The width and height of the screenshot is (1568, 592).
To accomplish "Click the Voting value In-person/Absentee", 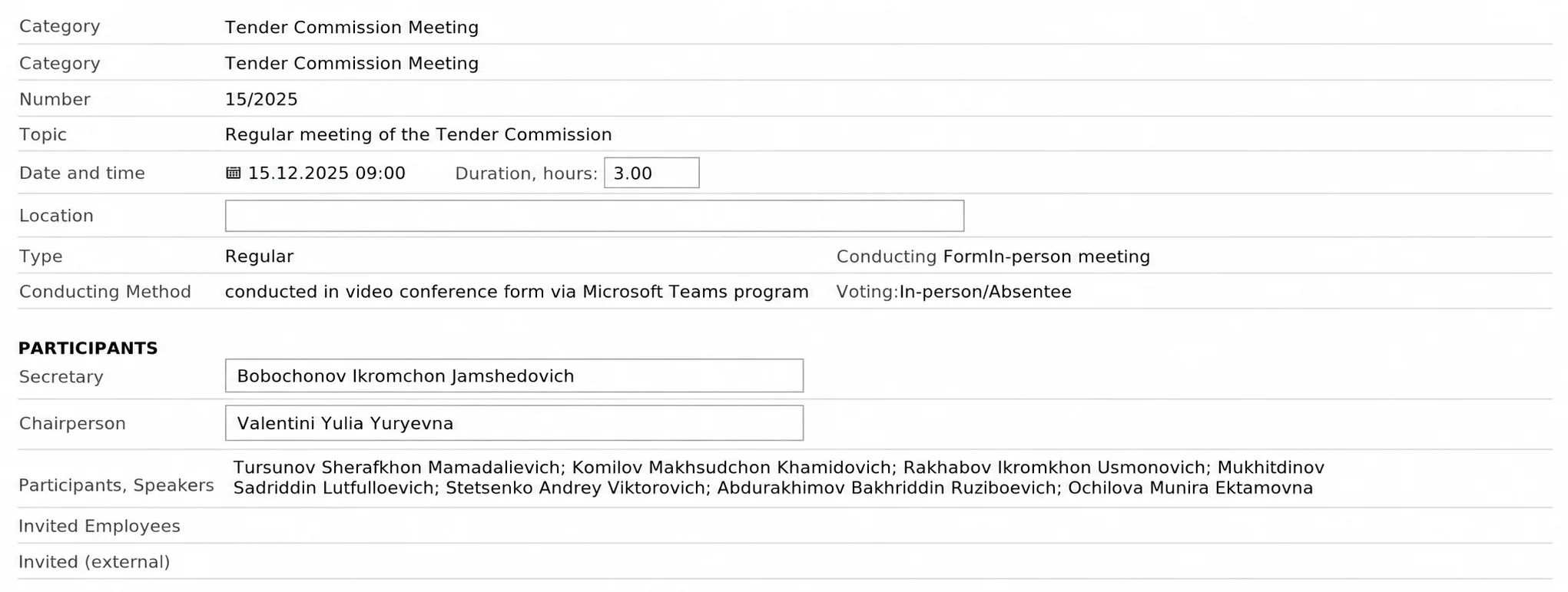I will 986,292.
